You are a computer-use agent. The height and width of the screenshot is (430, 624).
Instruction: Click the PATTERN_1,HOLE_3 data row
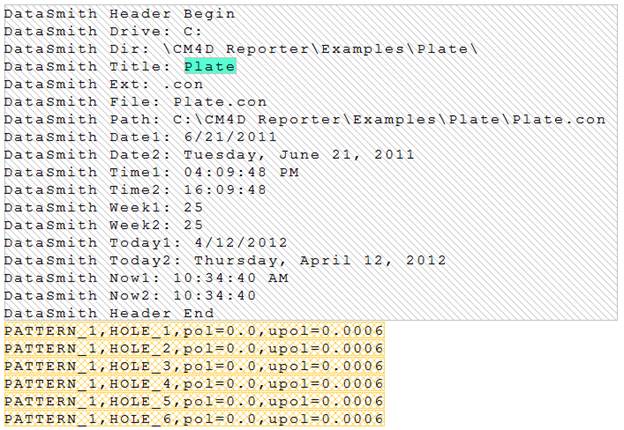click(x=194, y=366)
